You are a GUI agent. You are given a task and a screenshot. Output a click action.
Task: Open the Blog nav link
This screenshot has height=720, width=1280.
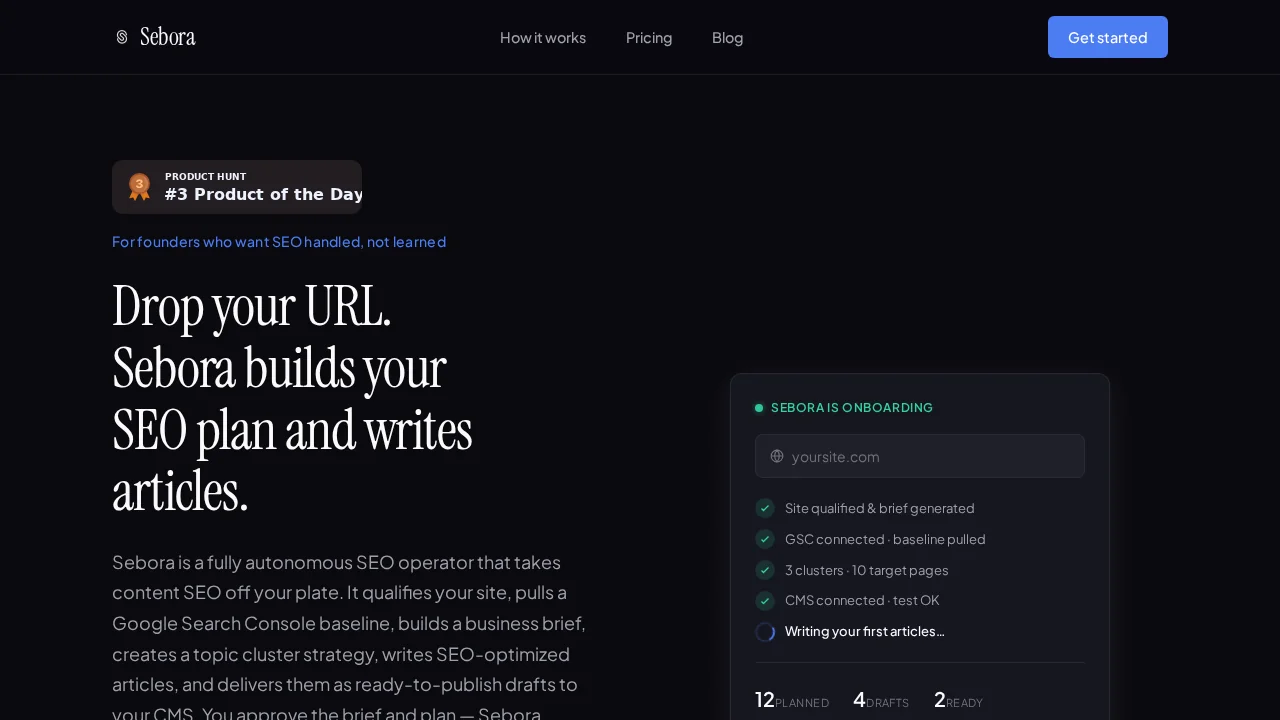(727, 38)
